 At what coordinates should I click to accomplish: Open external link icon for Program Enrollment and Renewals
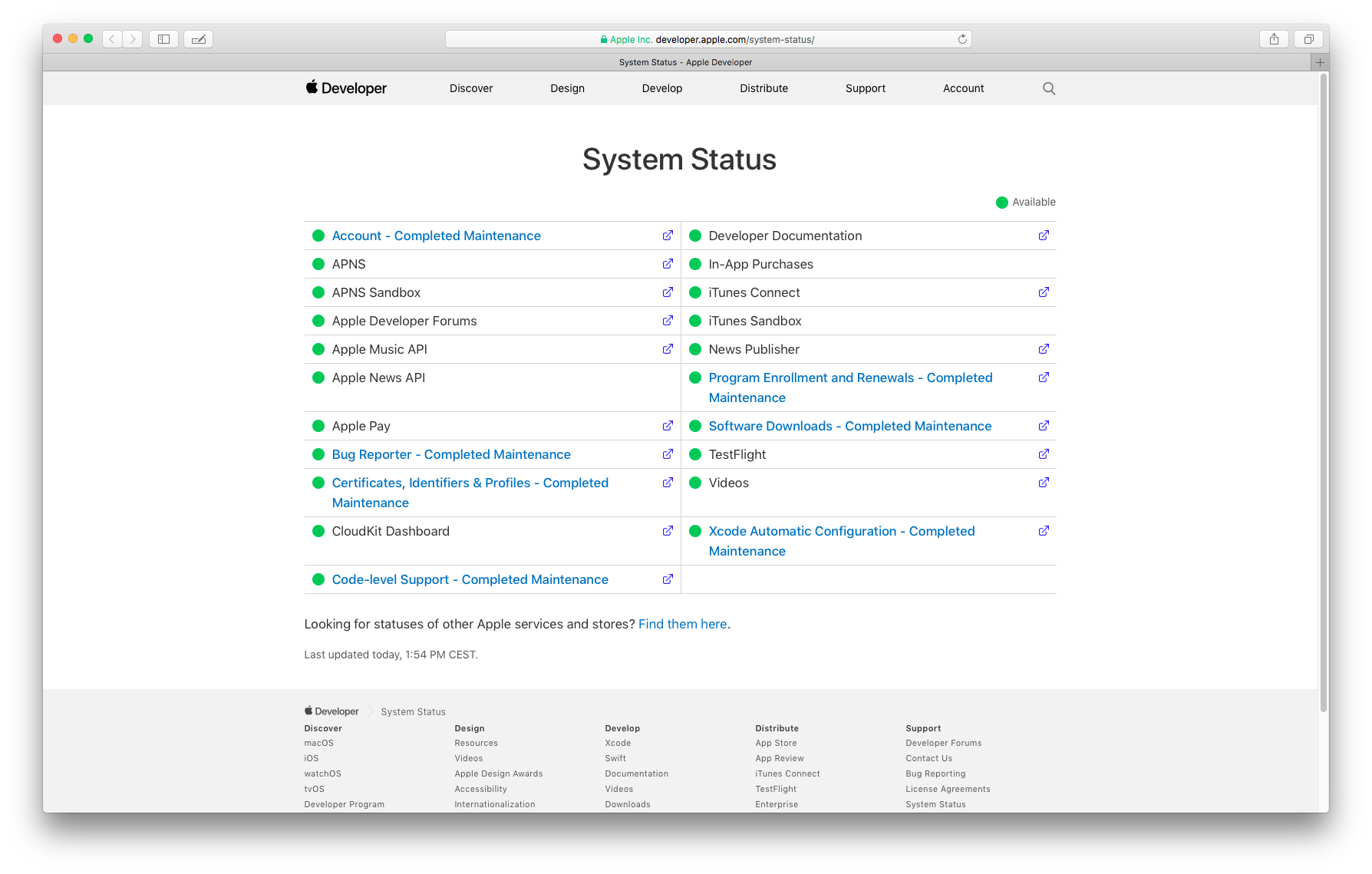(1044, 378)
